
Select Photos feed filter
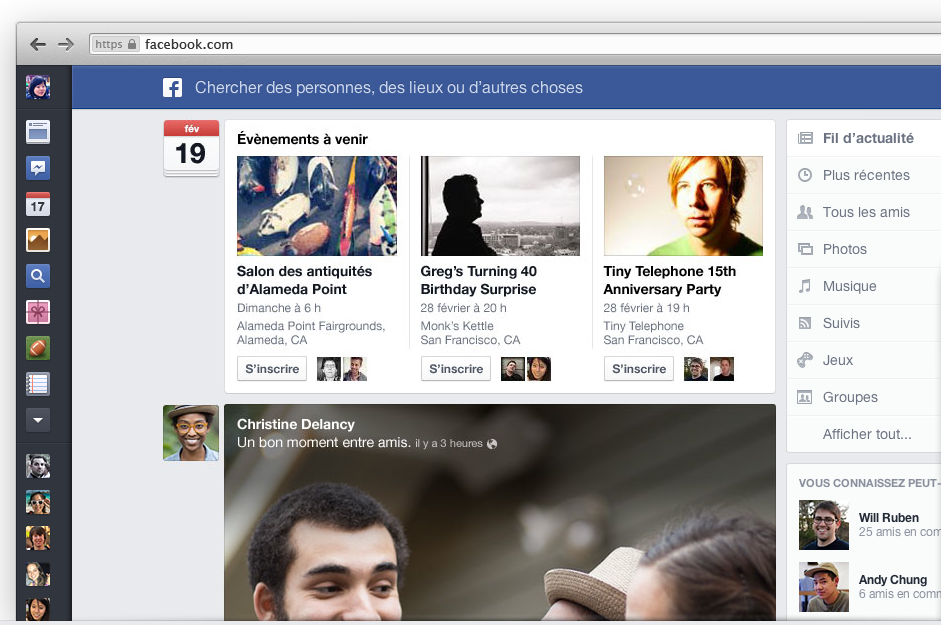[x=844, y=249]
